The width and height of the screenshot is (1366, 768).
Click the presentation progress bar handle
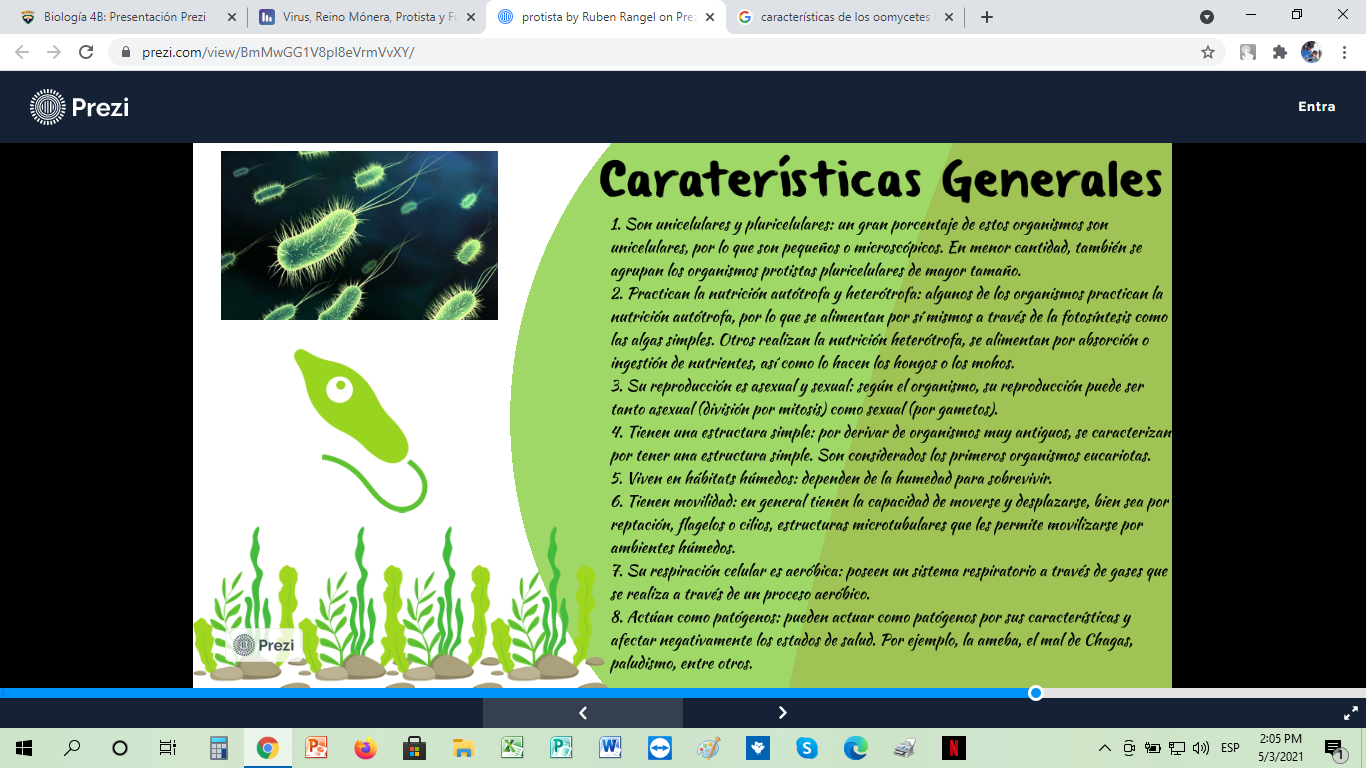1034,692
